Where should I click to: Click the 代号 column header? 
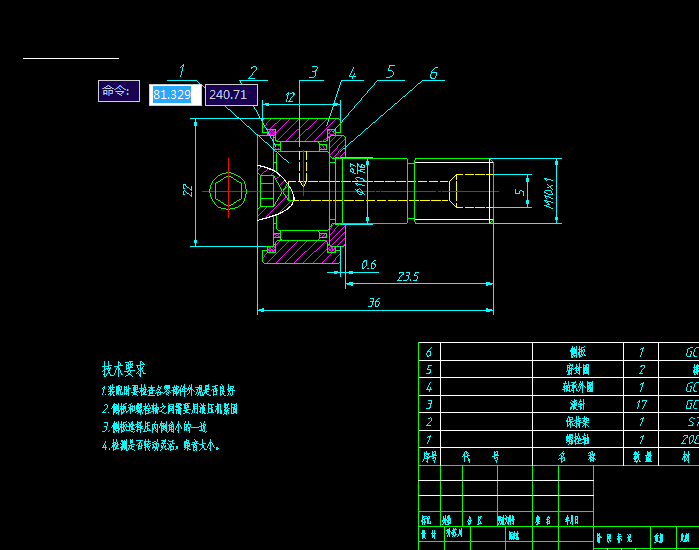coord(486,457)
